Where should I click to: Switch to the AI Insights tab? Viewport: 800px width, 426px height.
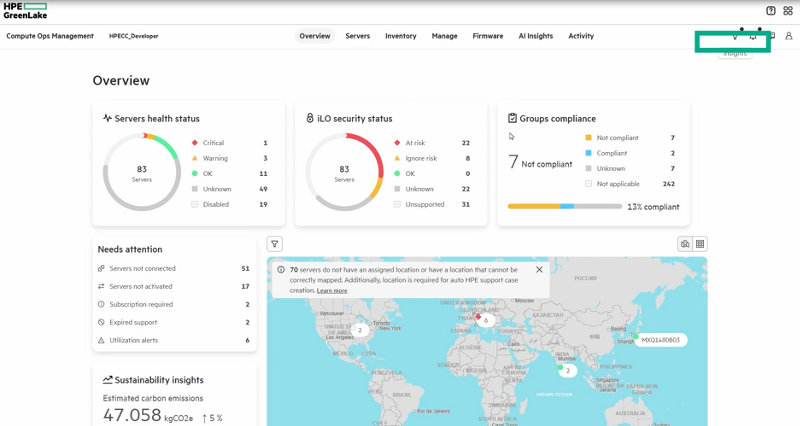coord(536,36)
